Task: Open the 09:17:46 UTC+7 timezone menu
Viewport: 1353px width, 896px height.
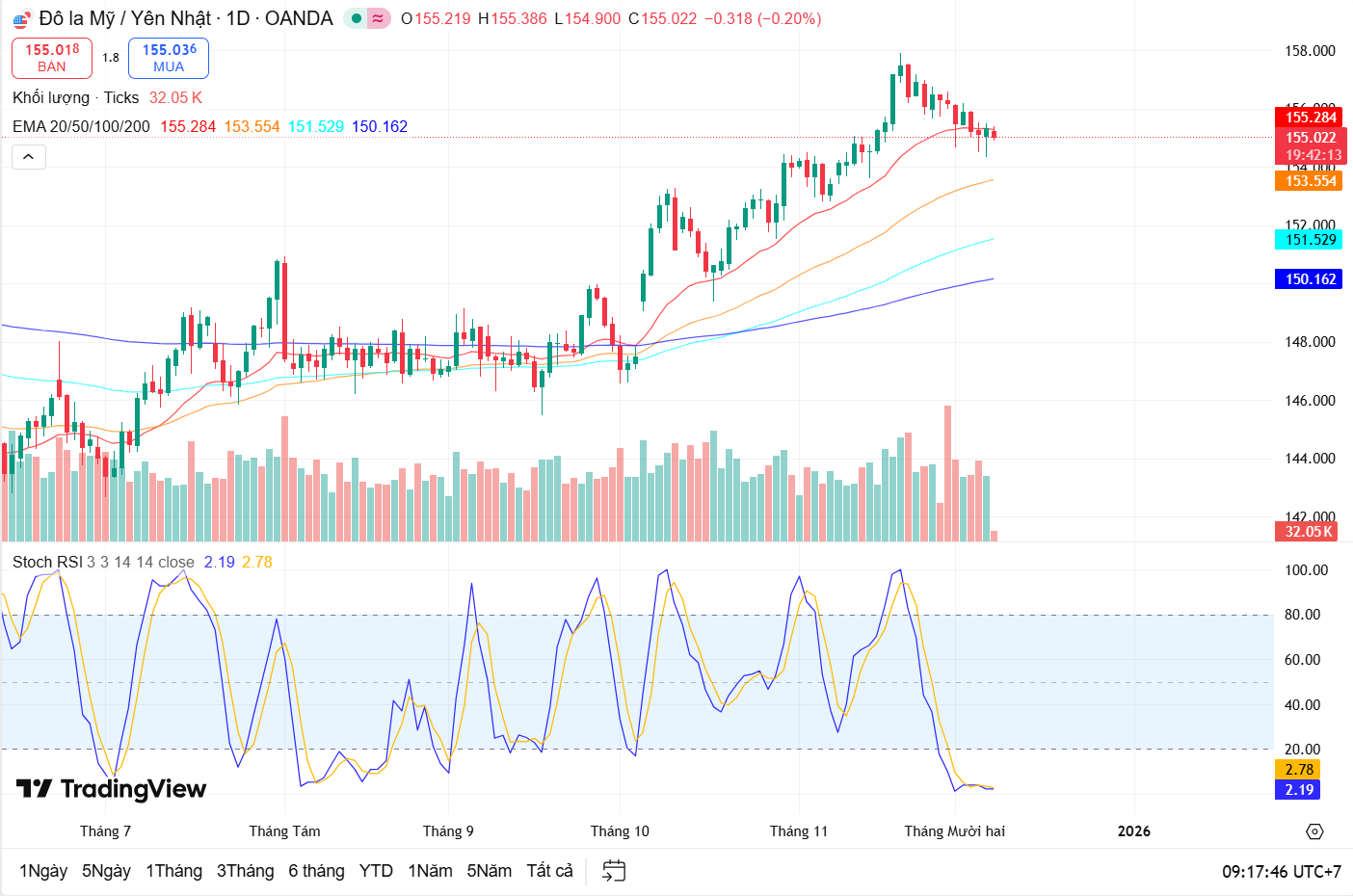Action: point(1281,871)
